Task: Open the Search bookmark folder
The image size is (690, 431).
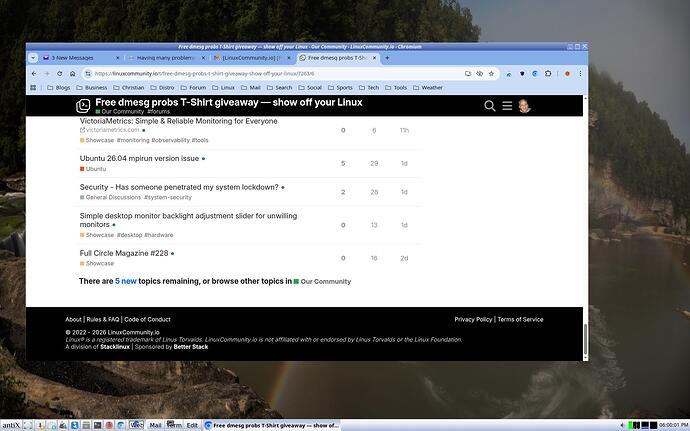Action: coord(279,88)
